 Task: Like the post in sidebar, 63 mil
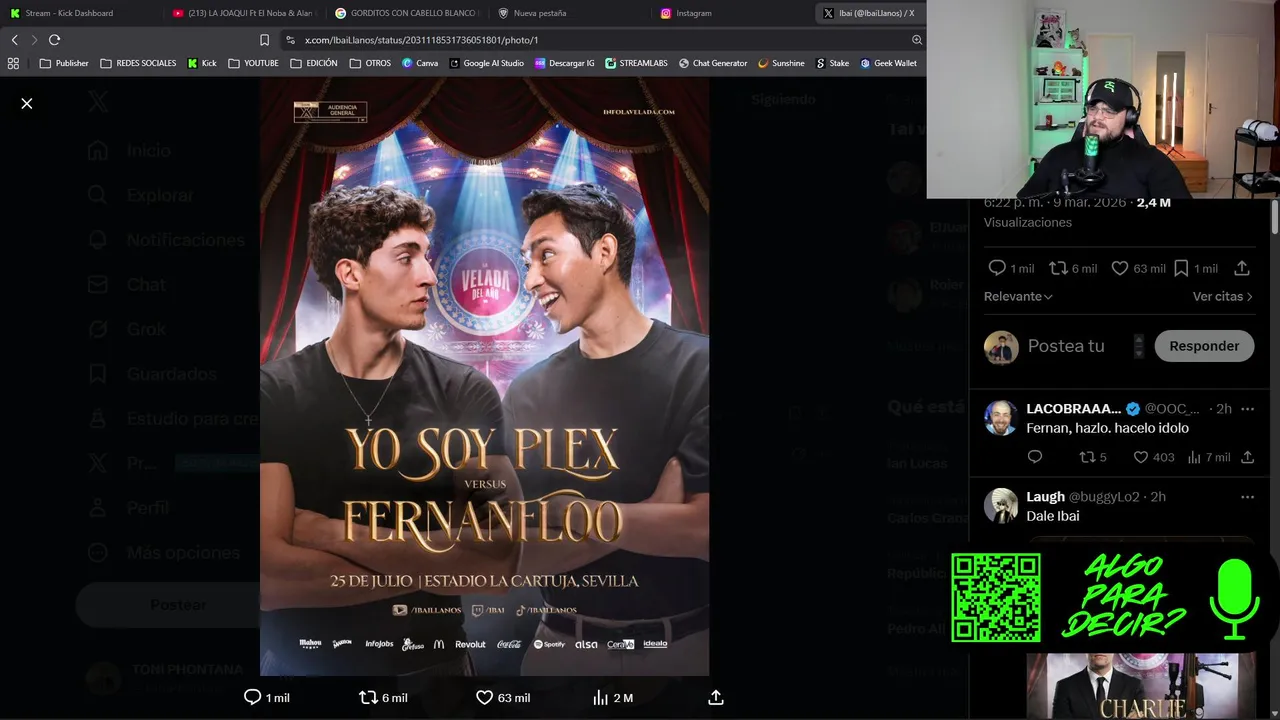(x=1120, y=268)
